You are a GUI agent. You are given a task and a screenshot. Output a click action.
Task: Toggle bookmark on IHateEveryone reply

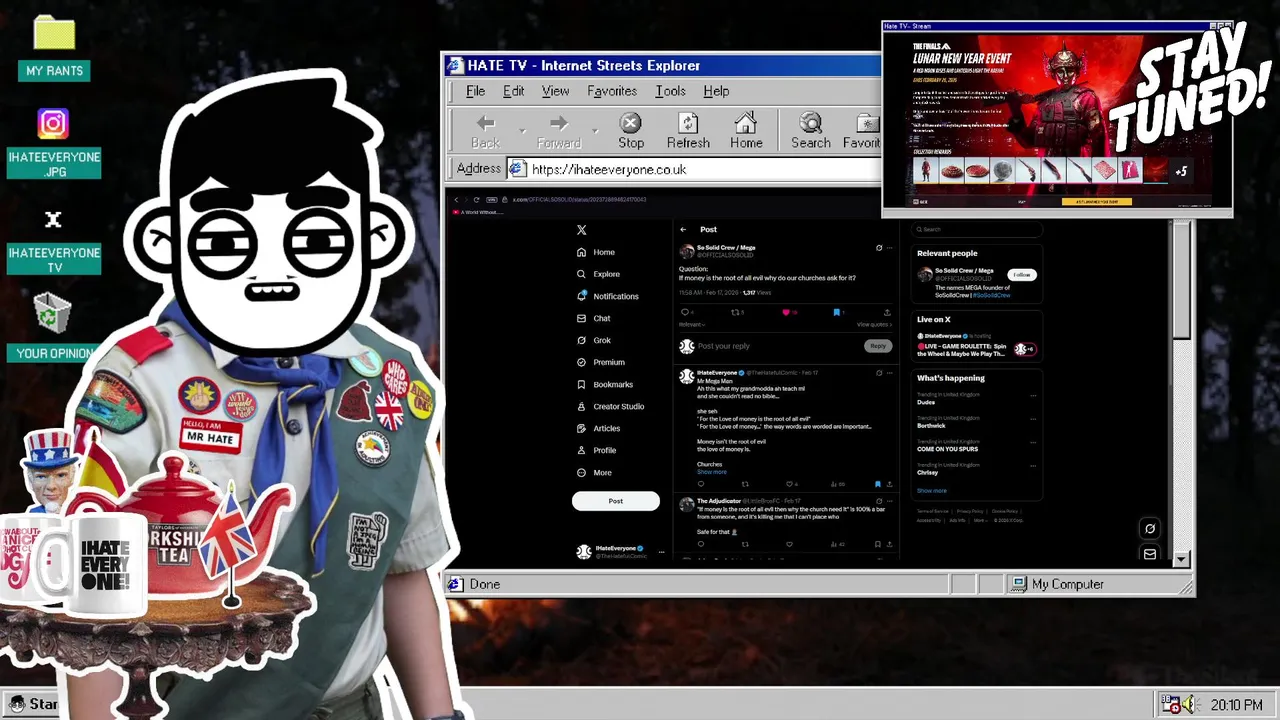(x=877, y=484)
